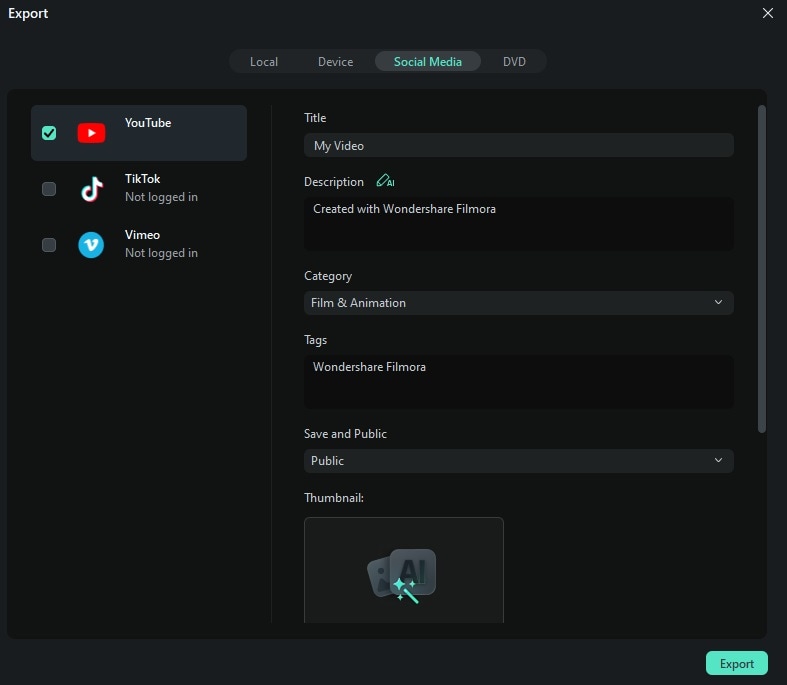This screenshot has width=787, height=685.
Task: Click the TikTok logo icon
Action: coord(92,189)
